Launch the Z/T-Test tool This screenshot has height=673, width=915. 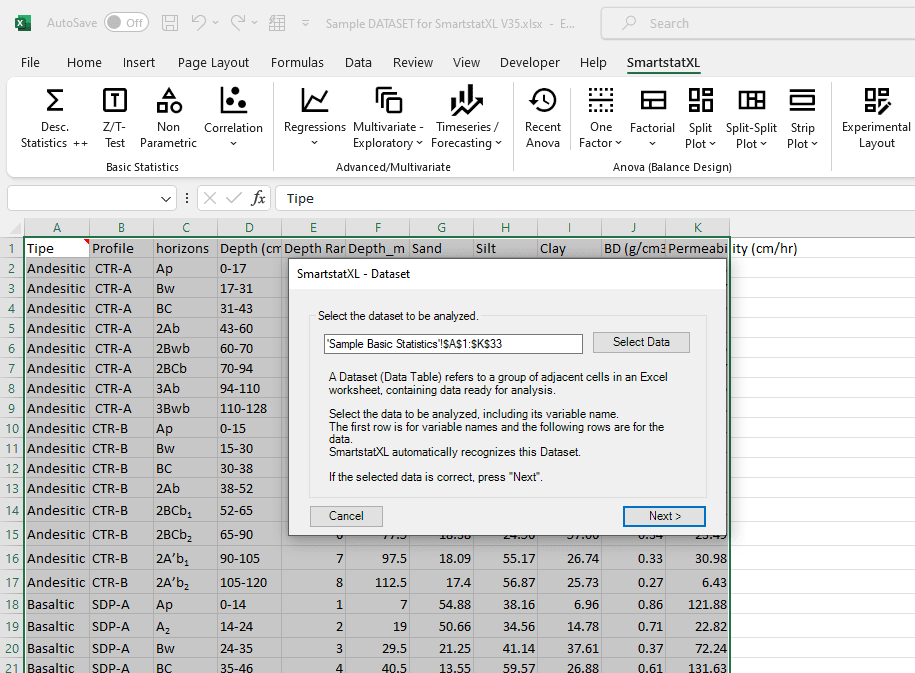click(x=115, y=118)
